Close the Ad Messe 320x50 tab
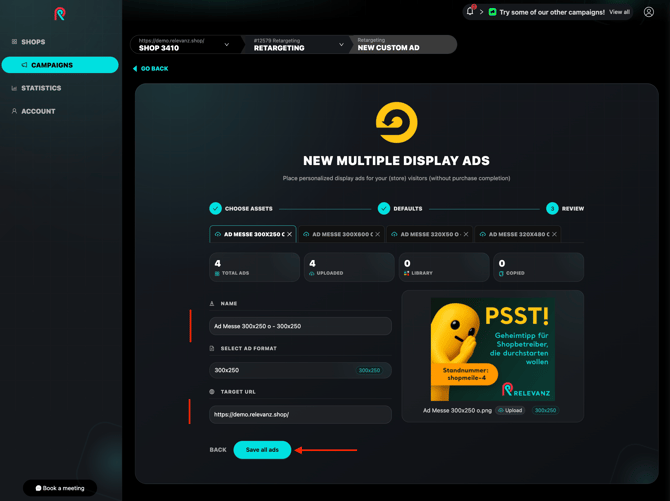Screen dimensions: 670x501 (466, 234)
